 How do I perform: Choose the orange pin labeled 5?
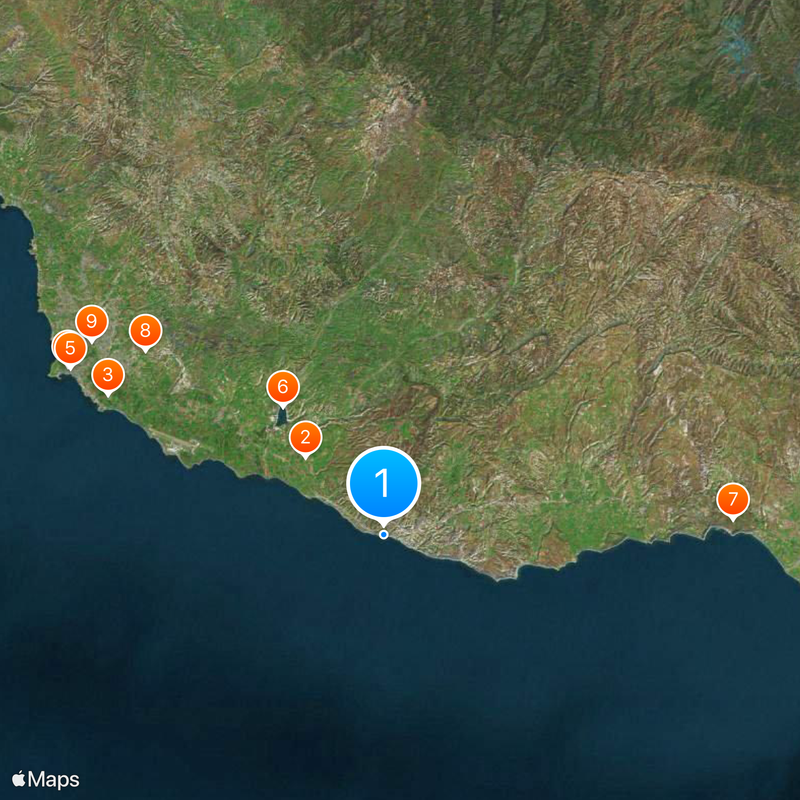coord(70,348)
